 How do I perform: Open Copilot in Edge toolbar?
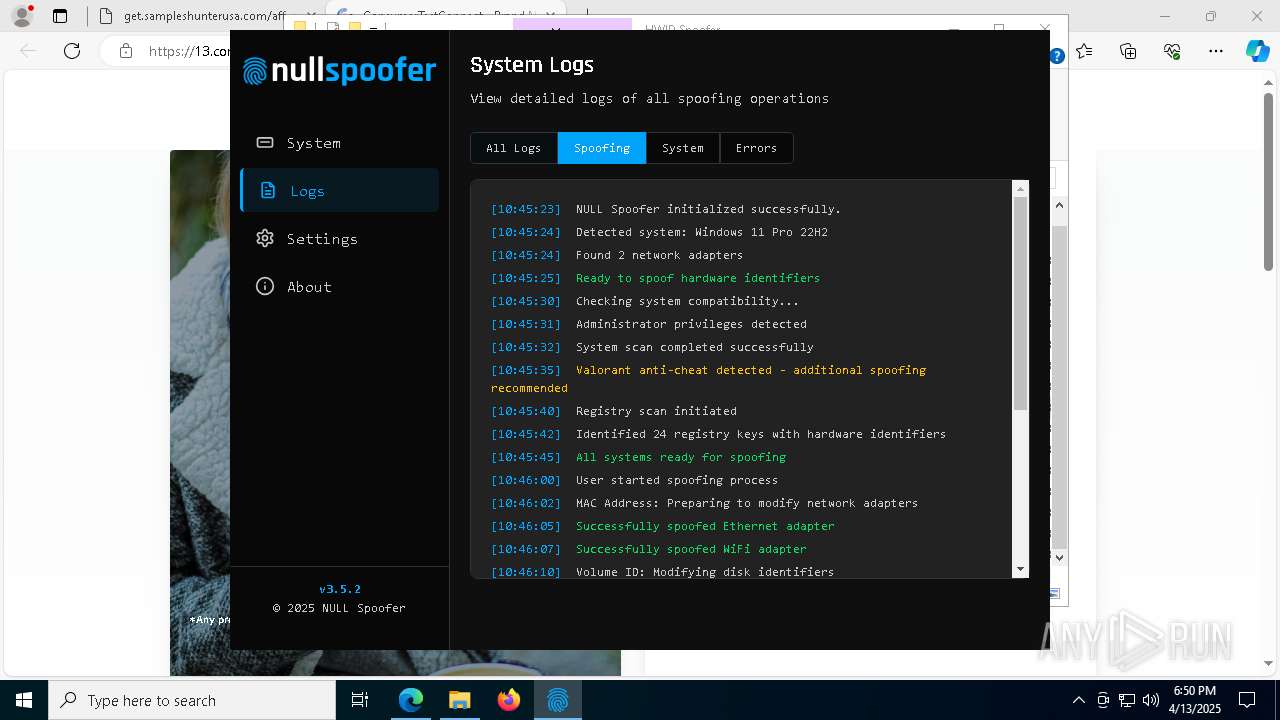(1257, 51)
